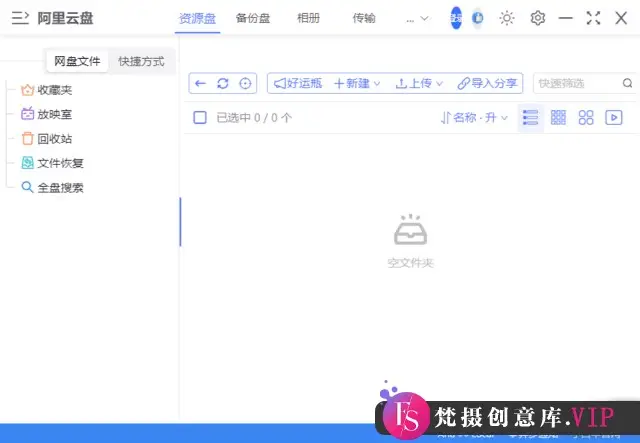Open 文件恢复 in sidebar
This screenshot has height=443, width=640.
(52, 163)
